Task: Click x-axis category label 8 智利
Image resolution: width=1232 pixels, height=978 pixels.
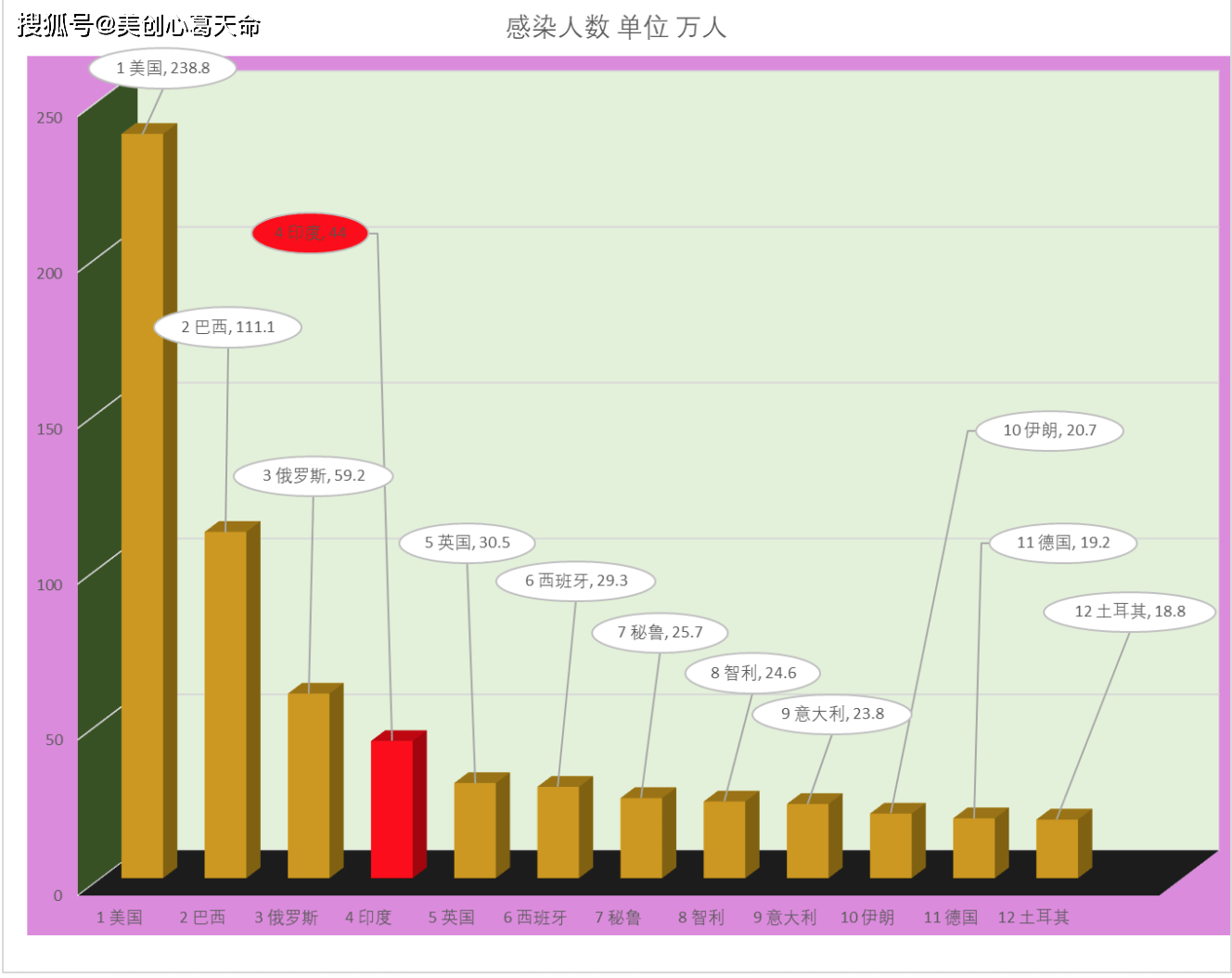Action: point(700,918)
